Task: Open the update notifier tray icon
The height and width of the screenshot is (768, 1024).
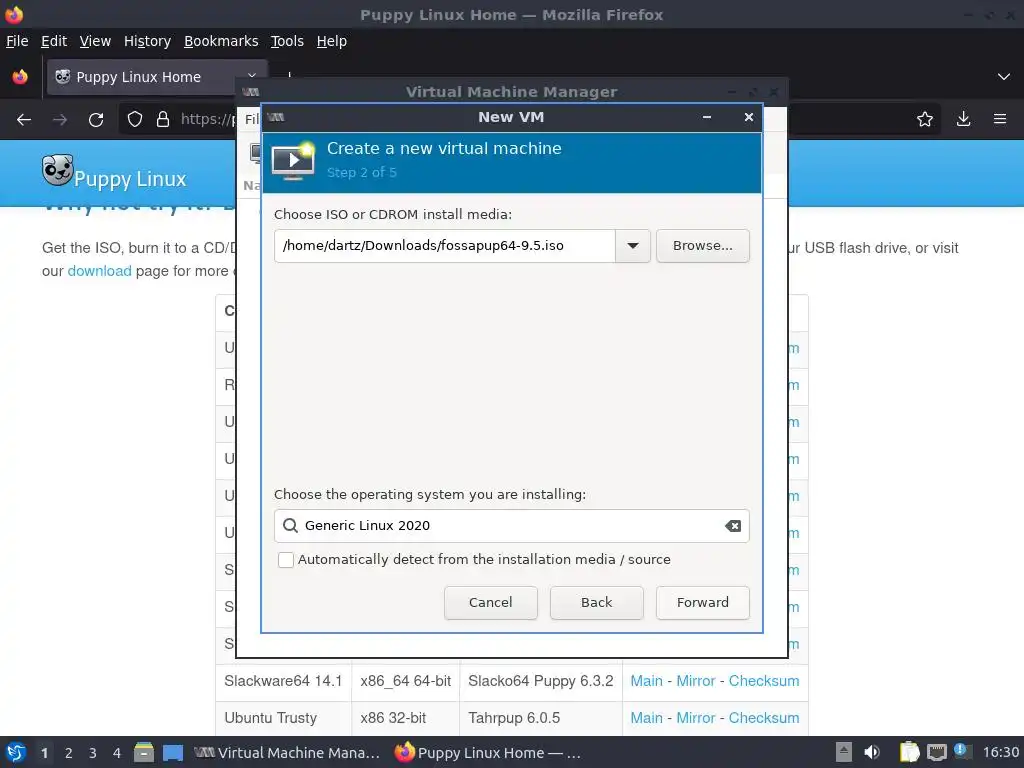Action: click(962, 752)
